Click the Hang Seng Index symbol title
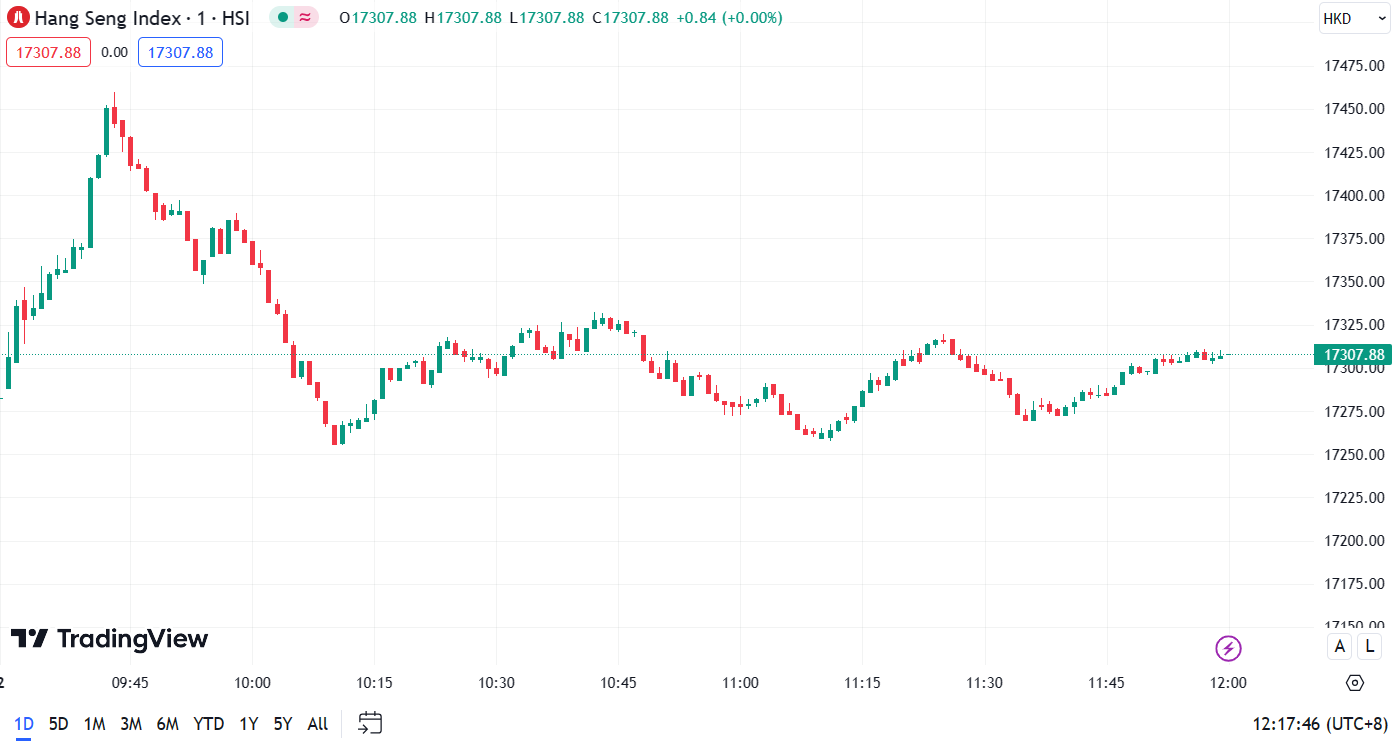Screen dimensions: 1392x747 [141, 18]
